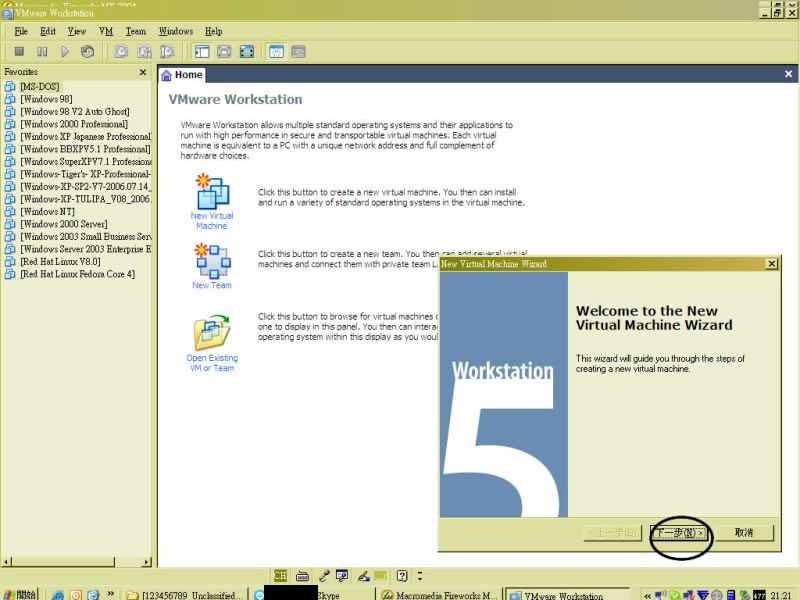800x600 pixels.
Task: Select [Red Hat Linux Fedora Core 4] favorite
Action: point(78,274)
